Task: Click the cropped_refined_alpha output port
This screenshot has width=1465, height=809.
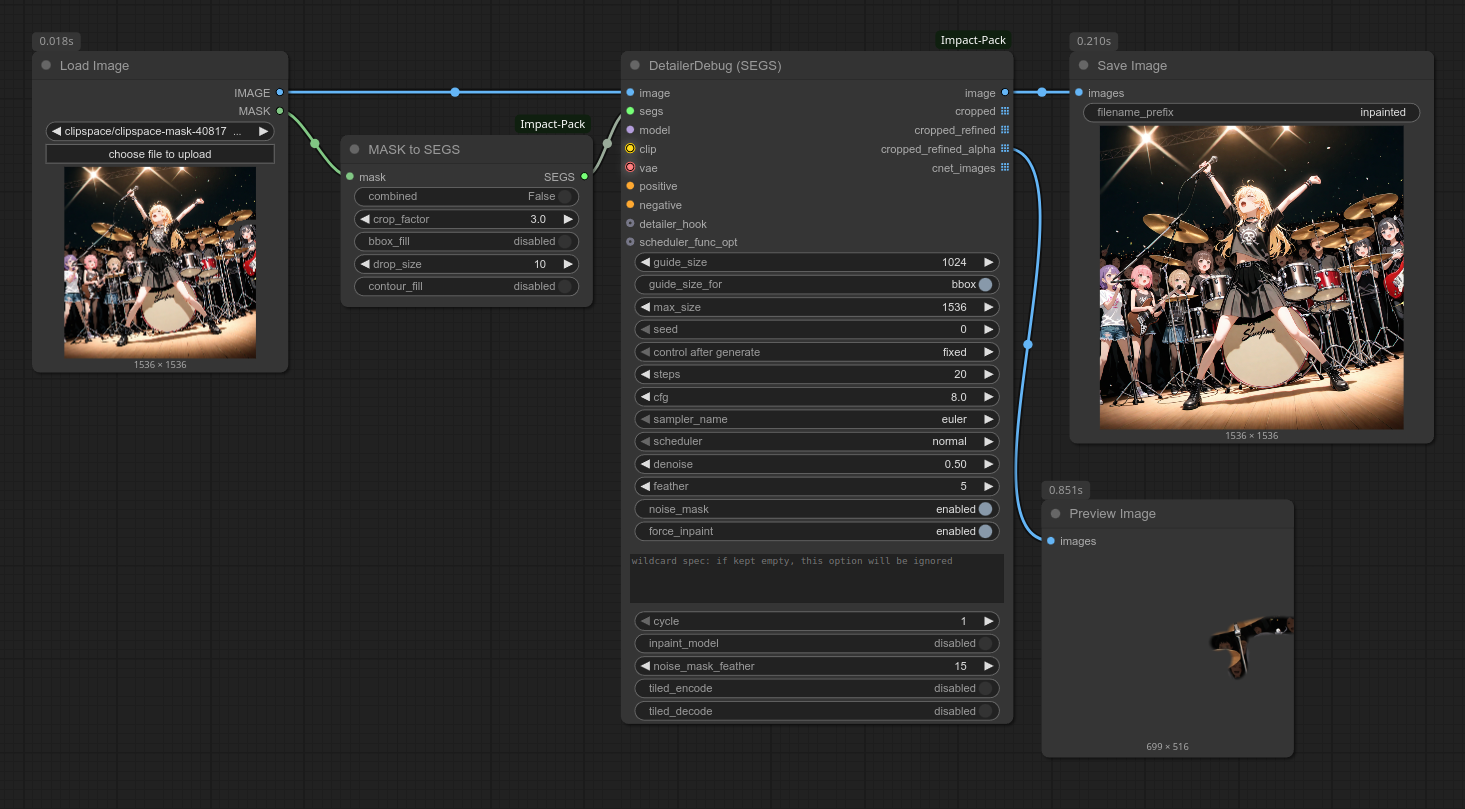Action: coord(1005,148)
